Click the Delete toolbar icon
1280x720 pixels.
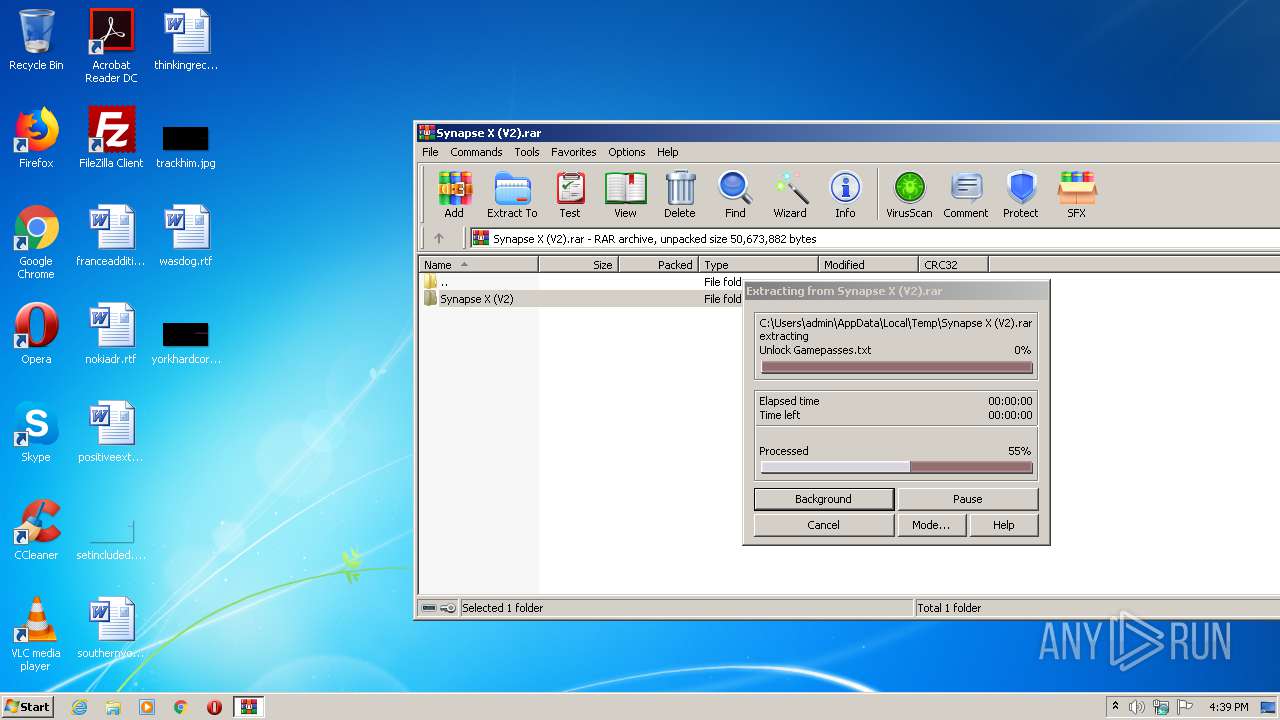pyautogui.click(x=680, y=194)
